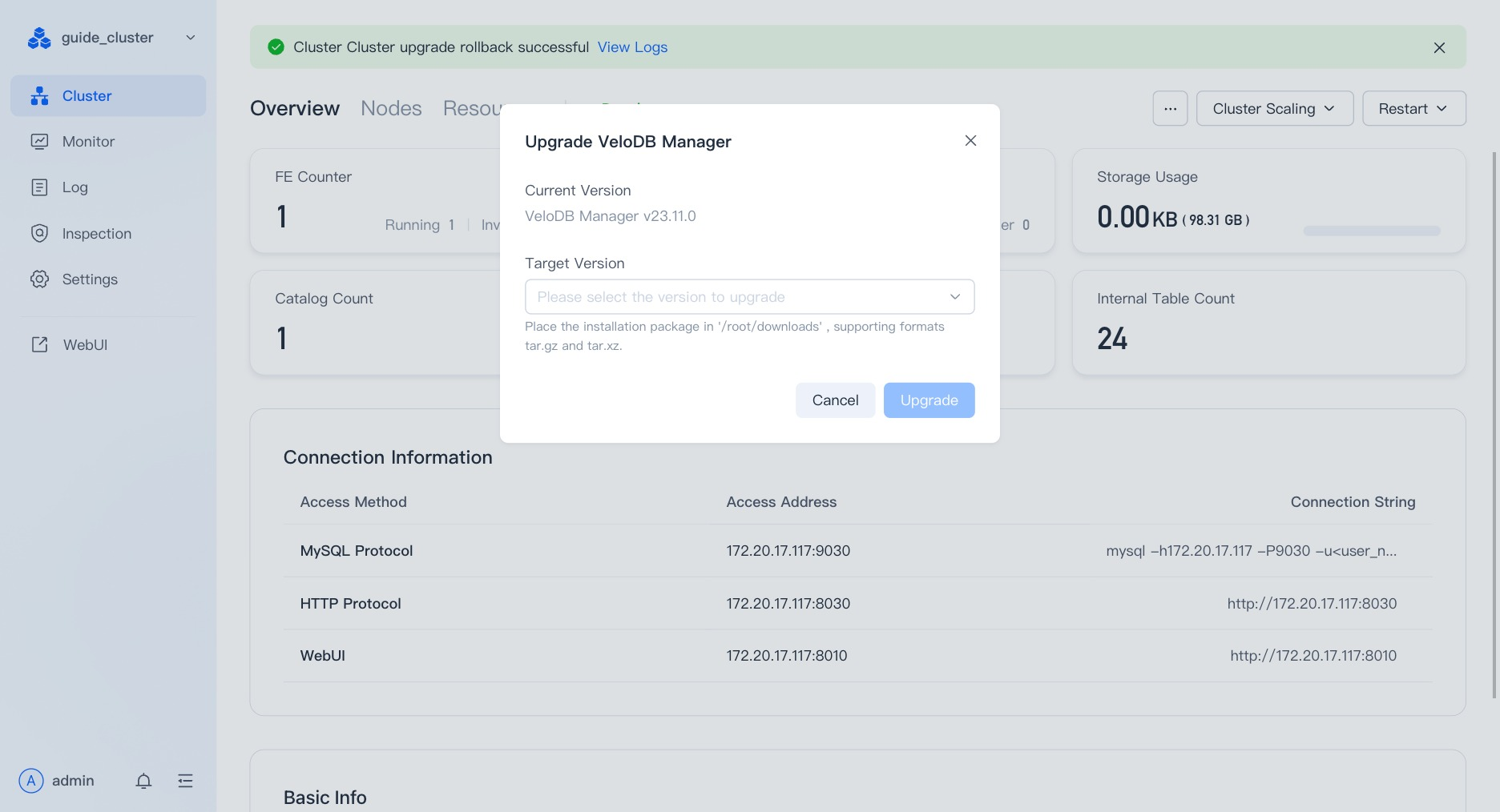Click the Upgrade button
Screen dimensions: 1500x812
(x=929, y=400)
